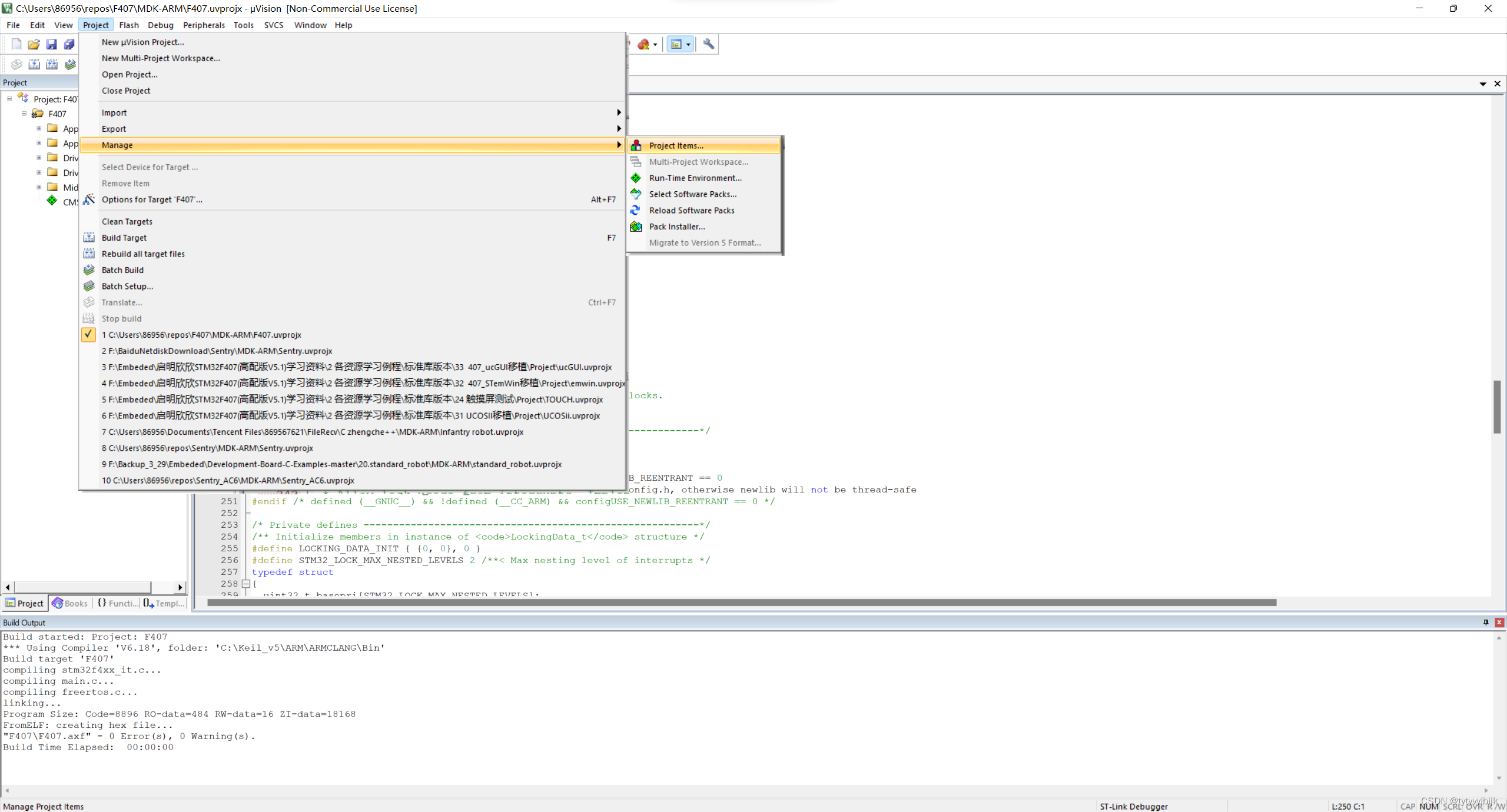Open dropdown arrow beside window layout icon
The width and height of the screenshot is (1507, 812).
(x=688, y=45)
